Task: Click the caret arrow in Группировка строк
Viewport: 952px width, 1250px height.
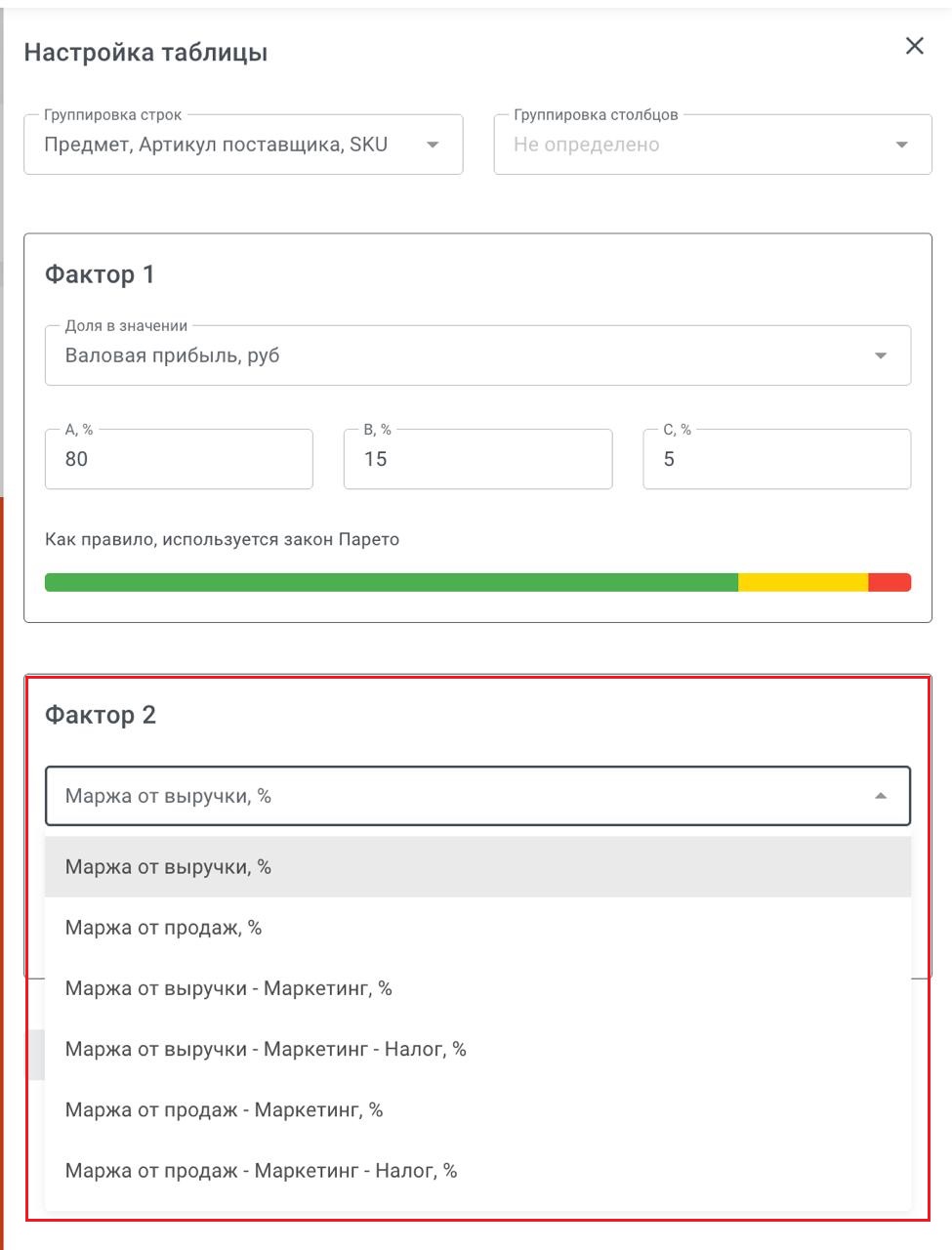Action: 432,146
